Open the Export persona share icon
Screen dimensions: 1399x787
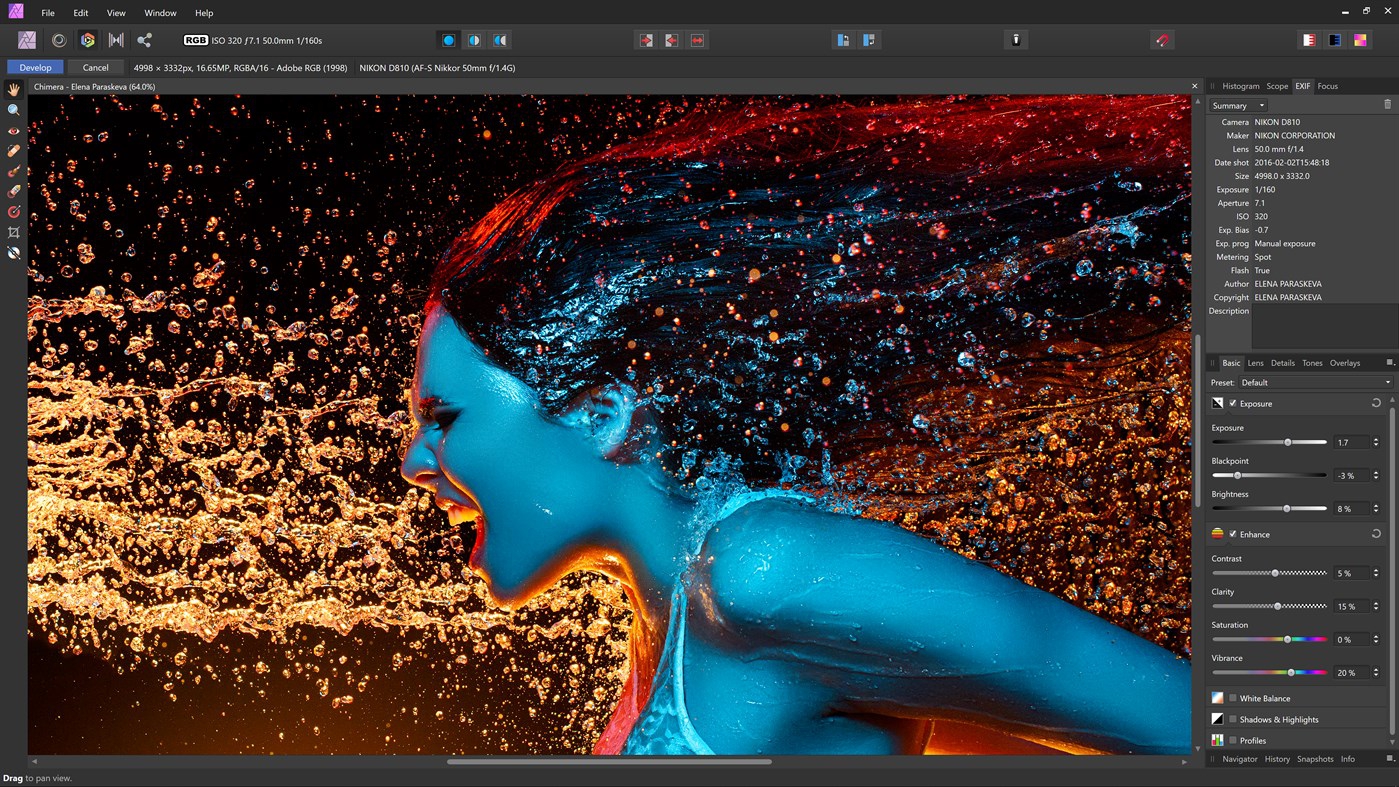pyautogui.click(x=144, y=40)
